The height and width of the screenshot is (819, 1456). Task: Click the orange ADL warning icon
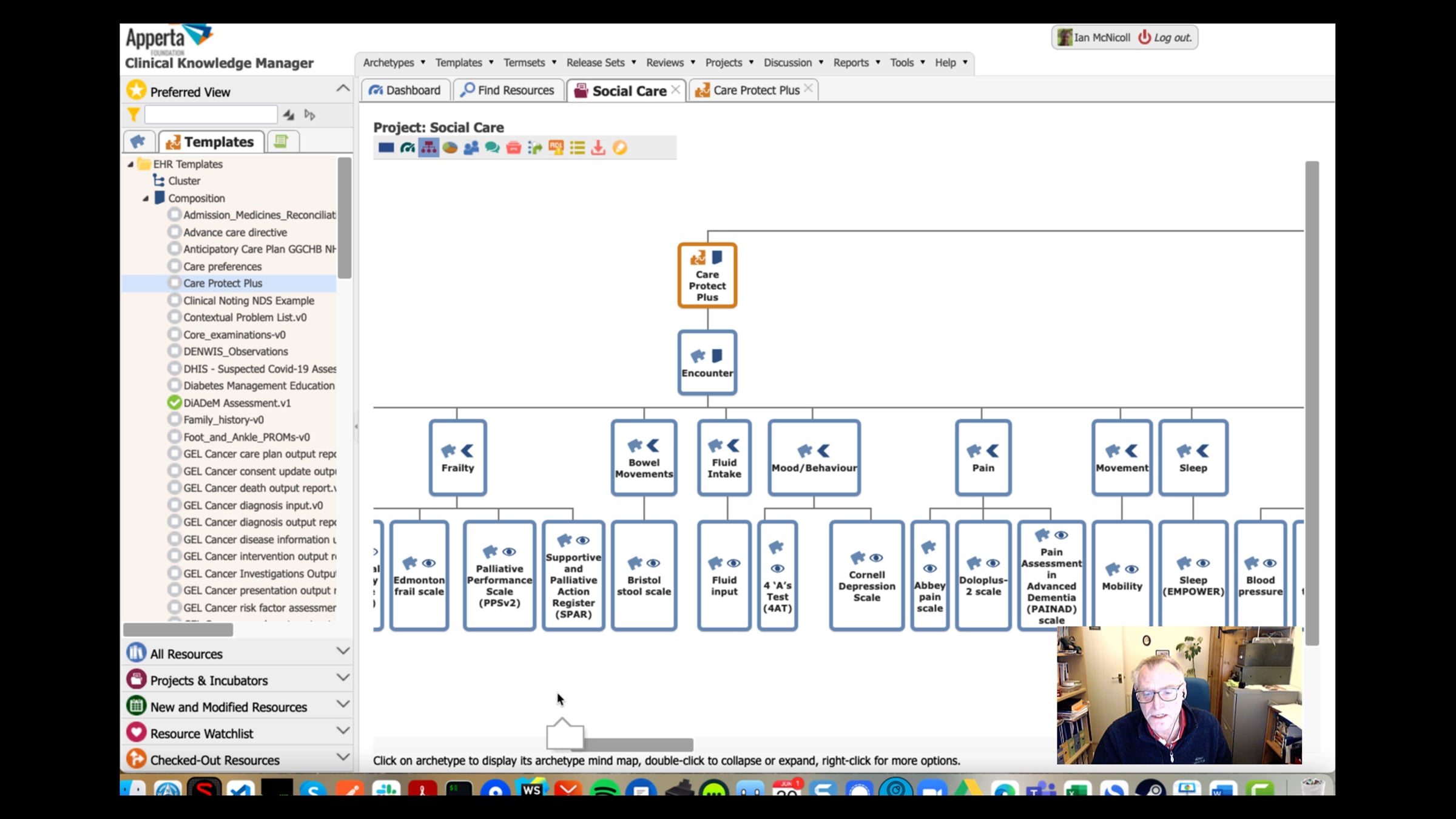tap(556, 147)
